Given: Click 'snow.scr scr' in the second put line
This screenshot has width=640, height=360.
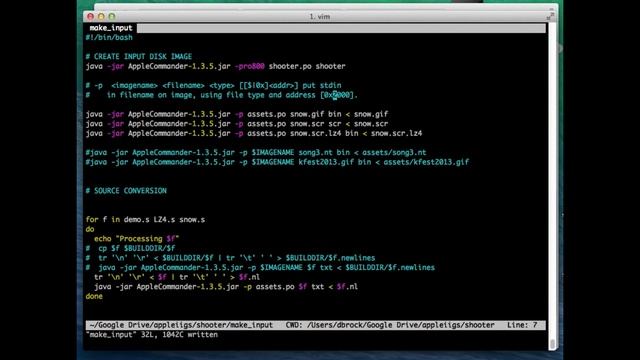Looking at the screenshot, I should click(316, 124).
